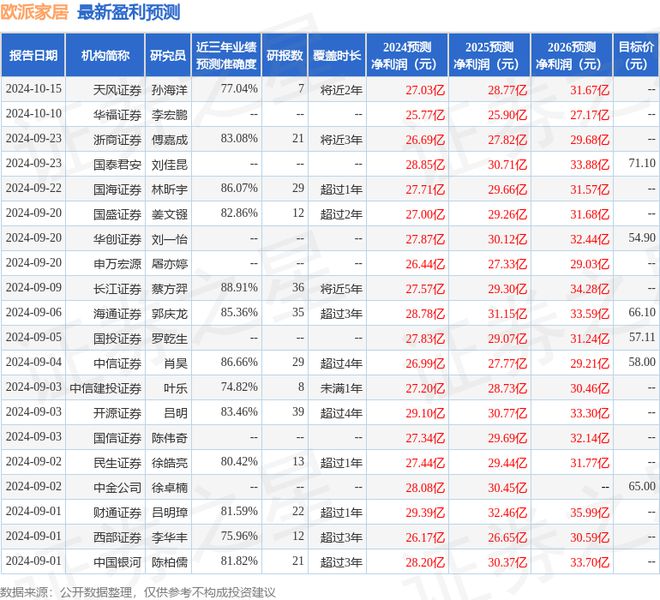The height and width of the screenshot is (600, 660).
Task: Select the 报告日期 column header
Action: (x=33, y=55)
